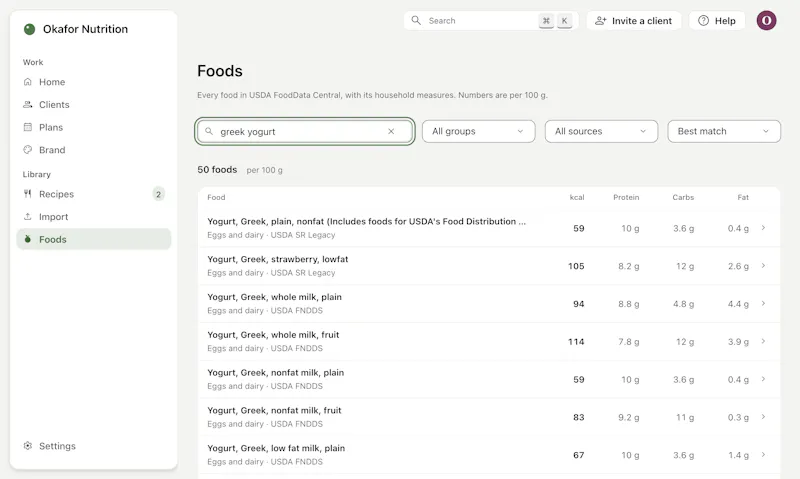The height and width of the screenshot is (479, 800).
Task: Click the 114 kcal value for whole milk fruit
Action: point(576,341)
